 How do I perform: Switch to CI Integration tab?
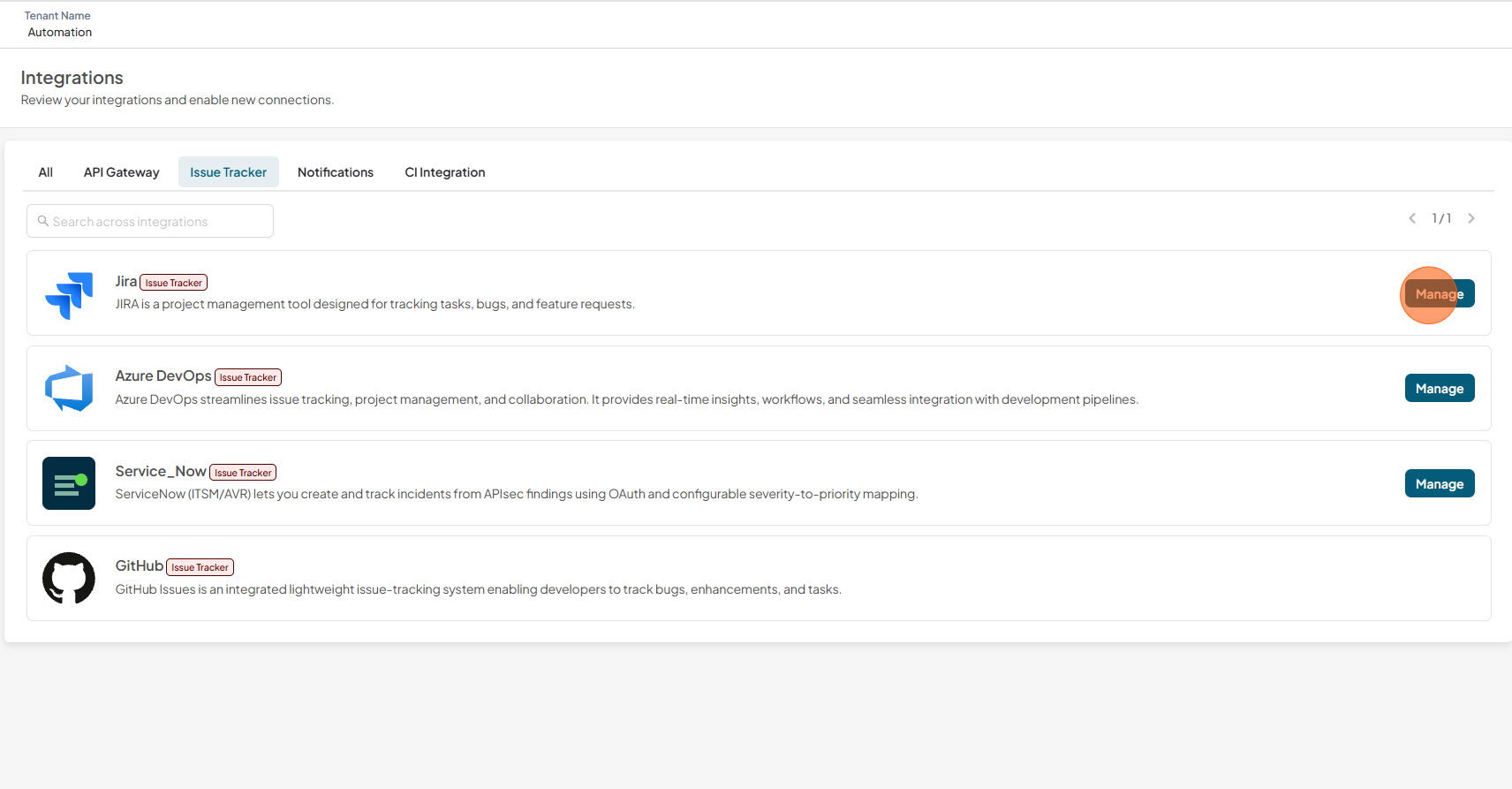click(x=445, y=172)
